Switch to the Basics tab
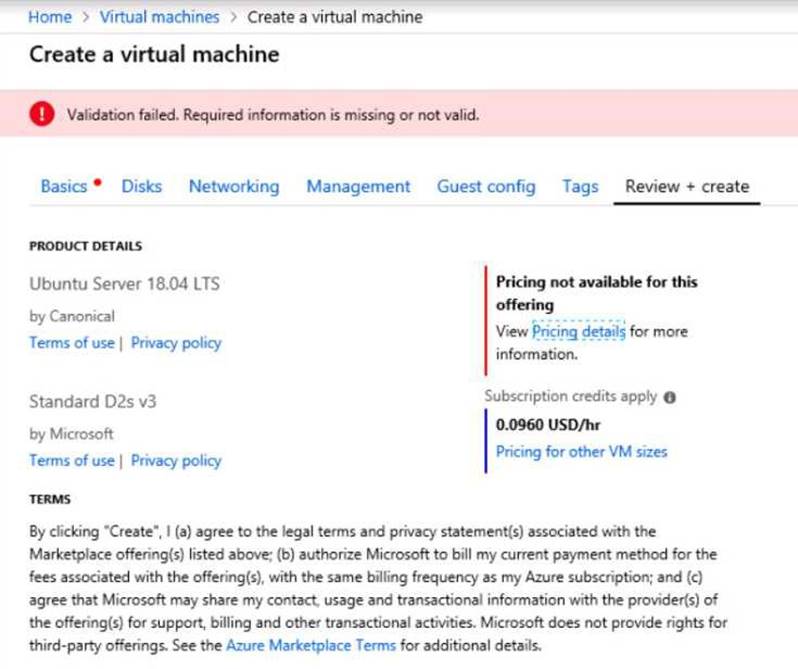This screenshot has width=798, height=669. [64, 186]
